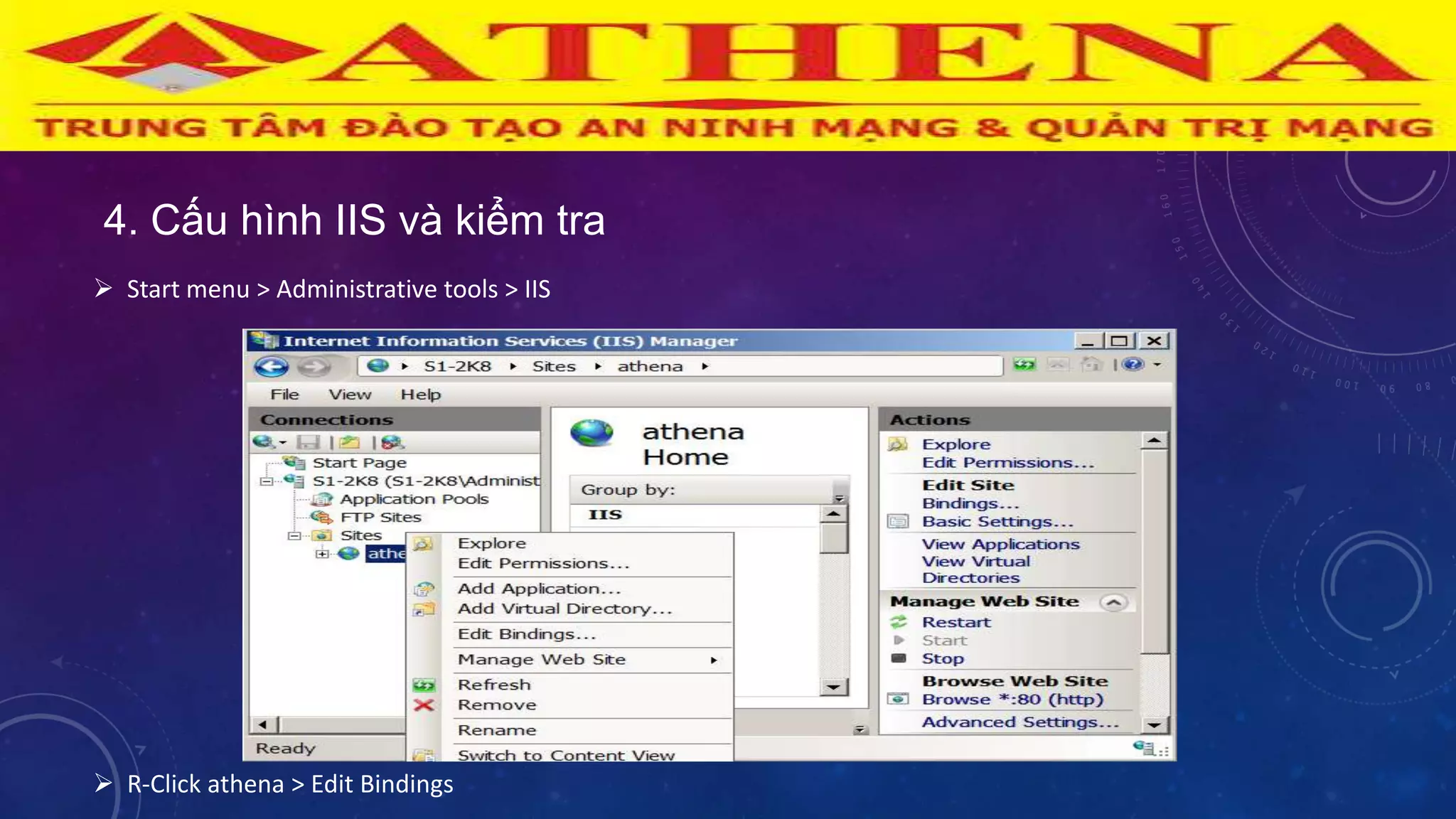Click Basic Settings... link in Actions
The image size is (1456, 819).
click(998, 522)
